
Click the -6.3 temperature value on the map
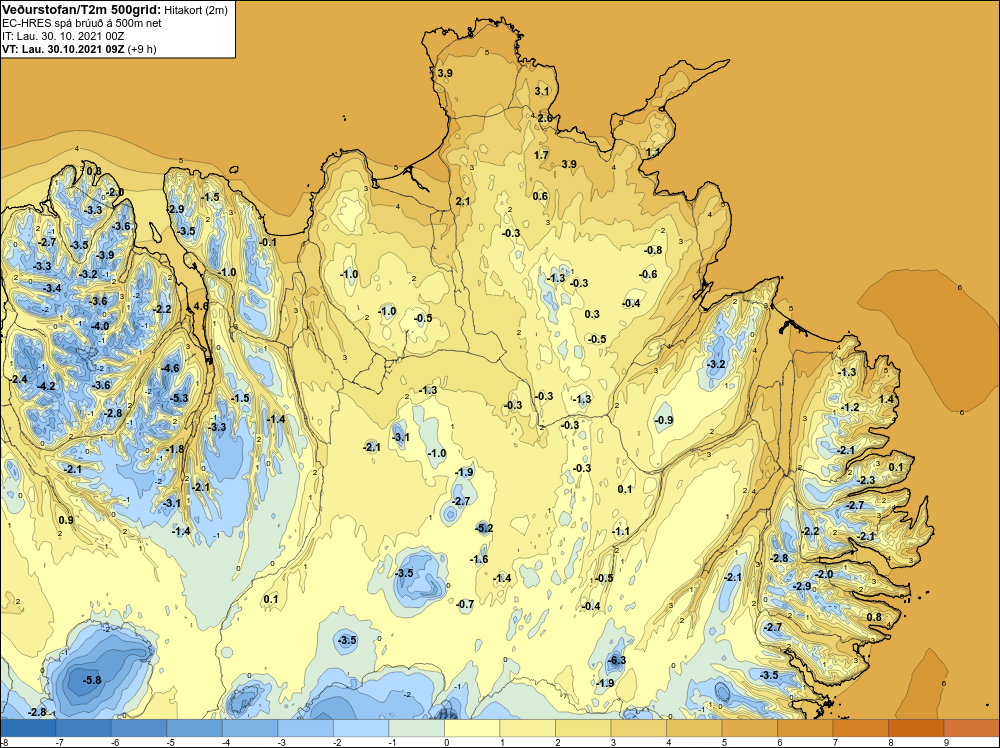click(617, 660)
